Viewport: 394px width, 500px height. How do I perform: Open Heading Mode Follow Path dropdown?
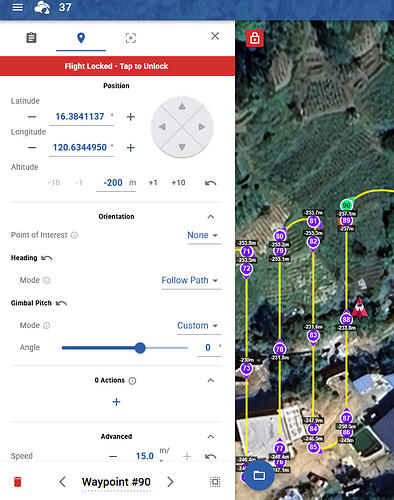[191, 280]
